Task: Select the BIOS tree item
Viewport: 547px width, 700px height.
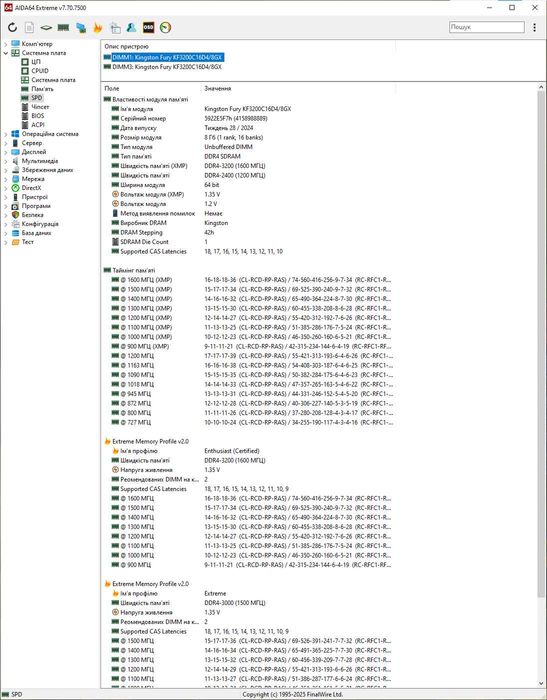Action: [x=38, y=116]
